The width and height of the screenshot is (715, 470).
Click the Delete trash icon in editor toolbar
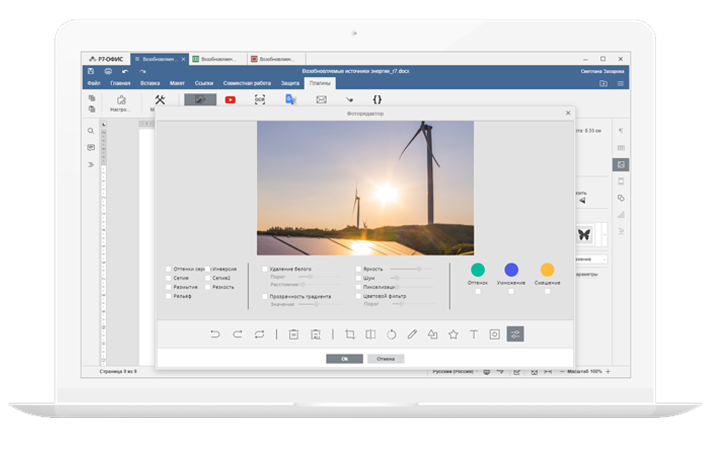point(294,334)
